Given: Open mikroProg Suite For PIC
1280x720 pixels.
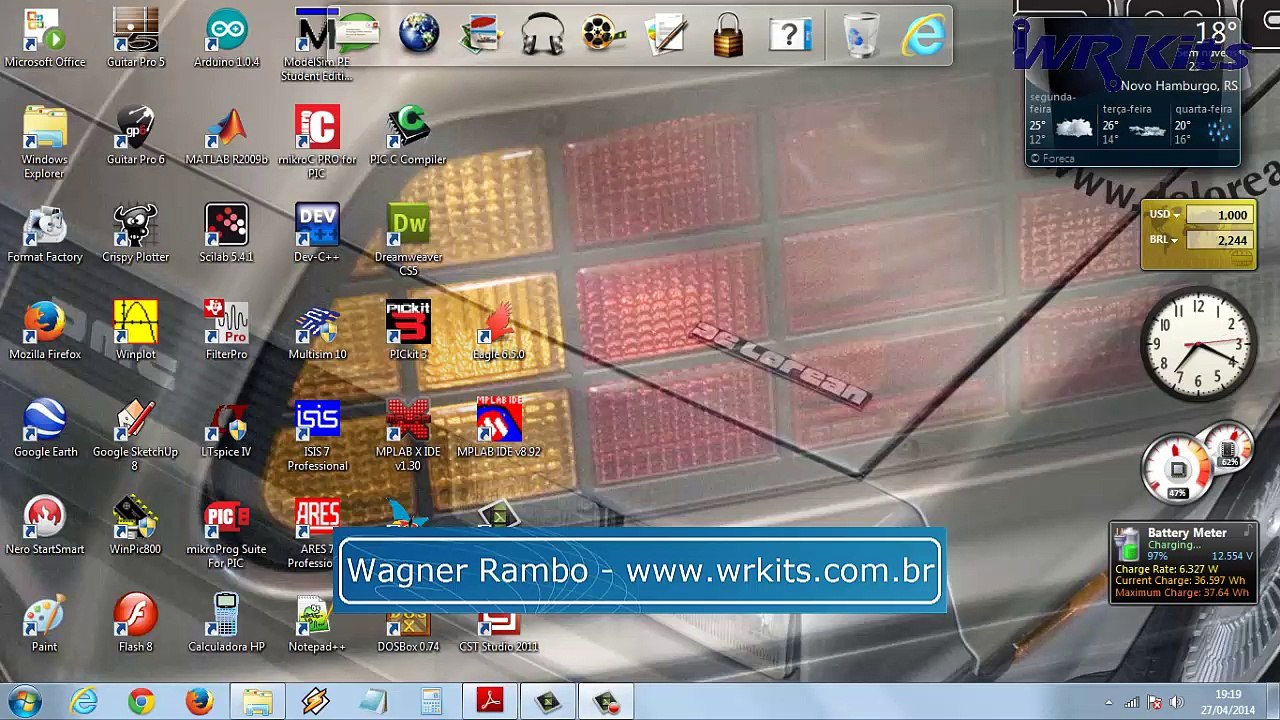Looking at the screenshot, I should click(227, 531).
